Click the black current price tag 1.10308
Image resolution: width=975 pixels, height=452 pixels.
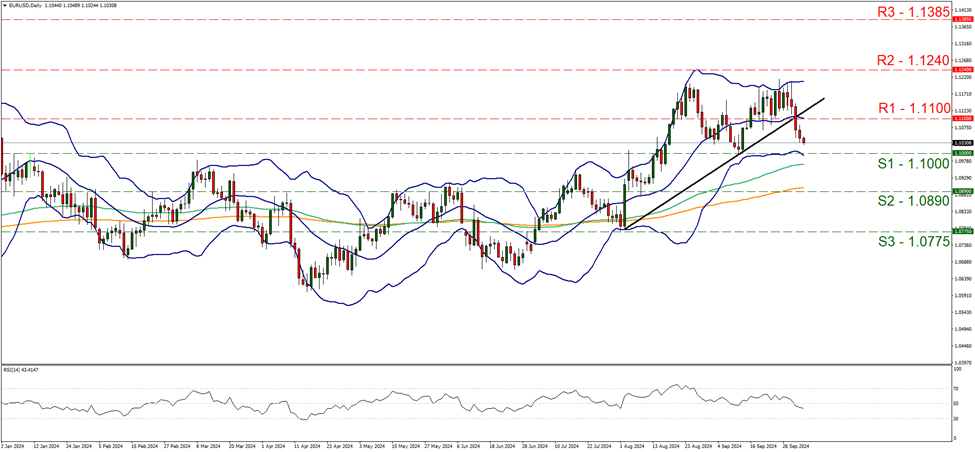coord(965,142)
